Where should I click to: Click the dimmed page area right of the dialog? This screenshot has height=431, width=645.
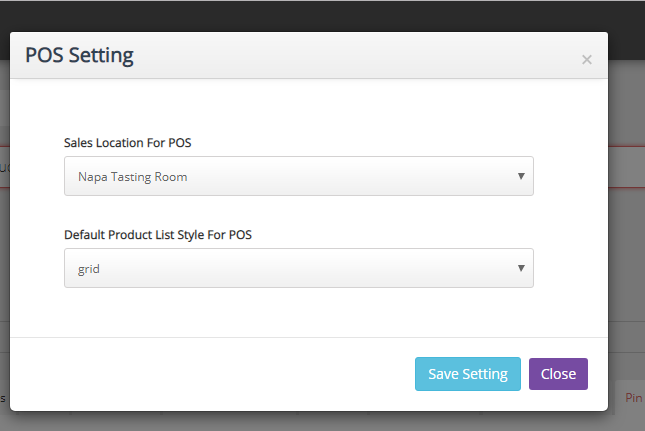[x=627, y=250]
